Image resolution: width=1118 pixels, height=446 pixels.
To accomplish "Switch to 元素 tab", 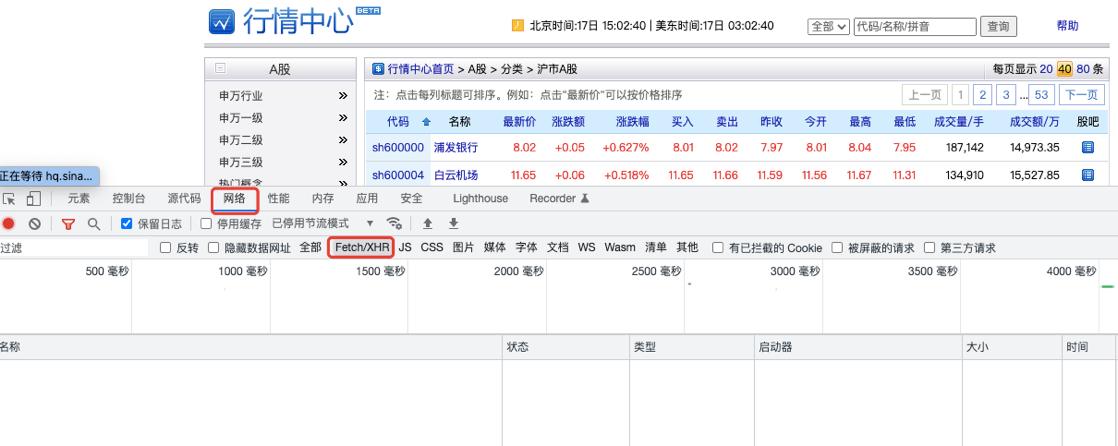I will click(x=79, y=199).
